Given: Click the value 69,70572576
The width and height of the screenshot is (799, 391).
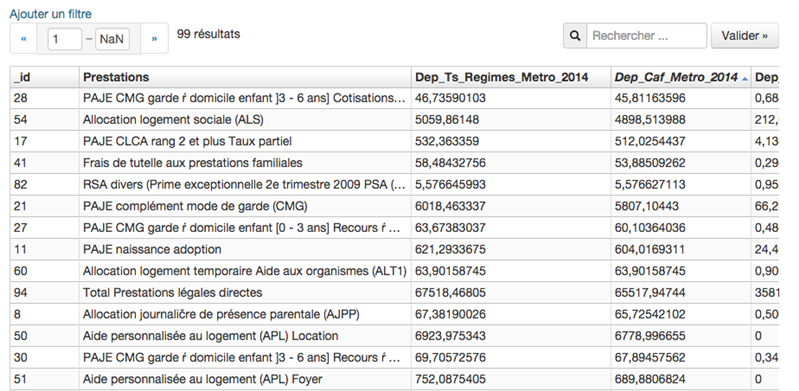Looking at the screenshot, I should [x=450, y=358].
